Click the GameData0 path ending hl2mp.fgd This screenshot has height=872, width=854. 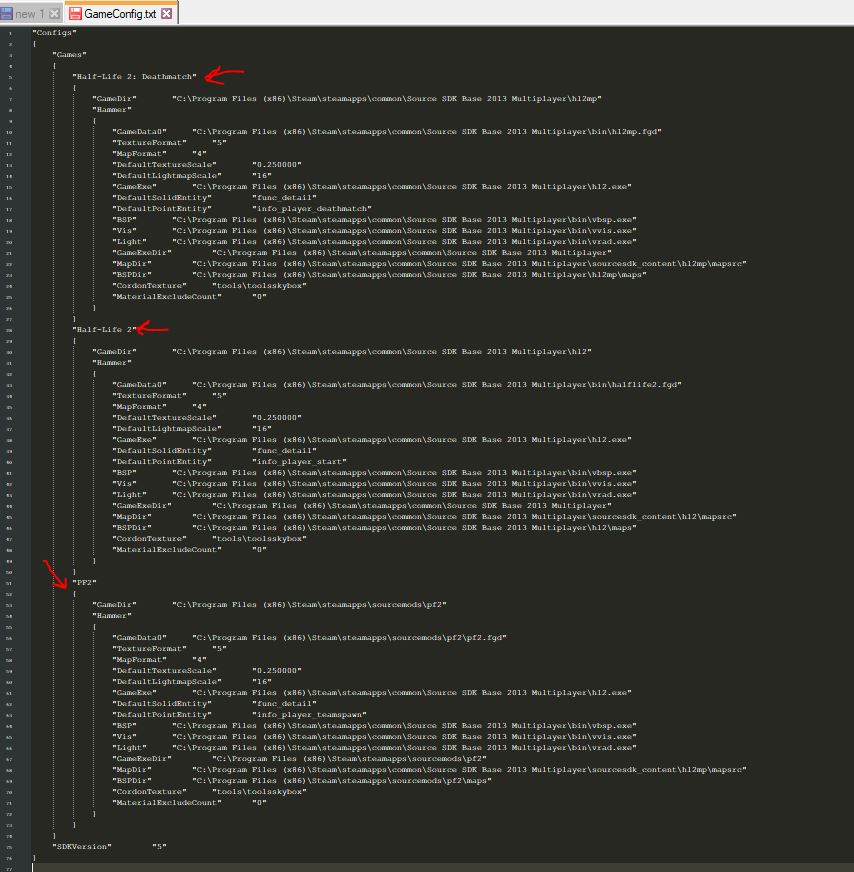point(427,132)
